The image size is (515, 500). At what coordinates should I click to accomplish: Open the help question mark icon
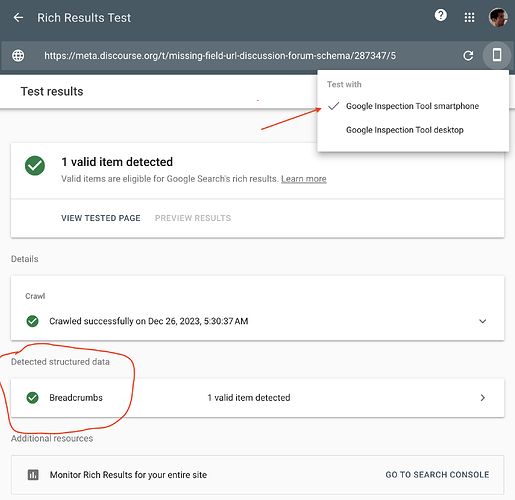click(x=441, y=15)
